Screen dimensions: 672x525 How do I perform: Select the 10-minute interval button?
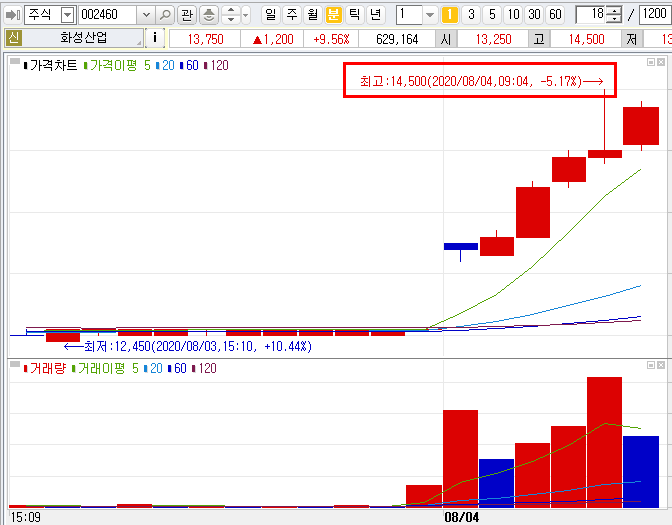click(x=513, y=15)
